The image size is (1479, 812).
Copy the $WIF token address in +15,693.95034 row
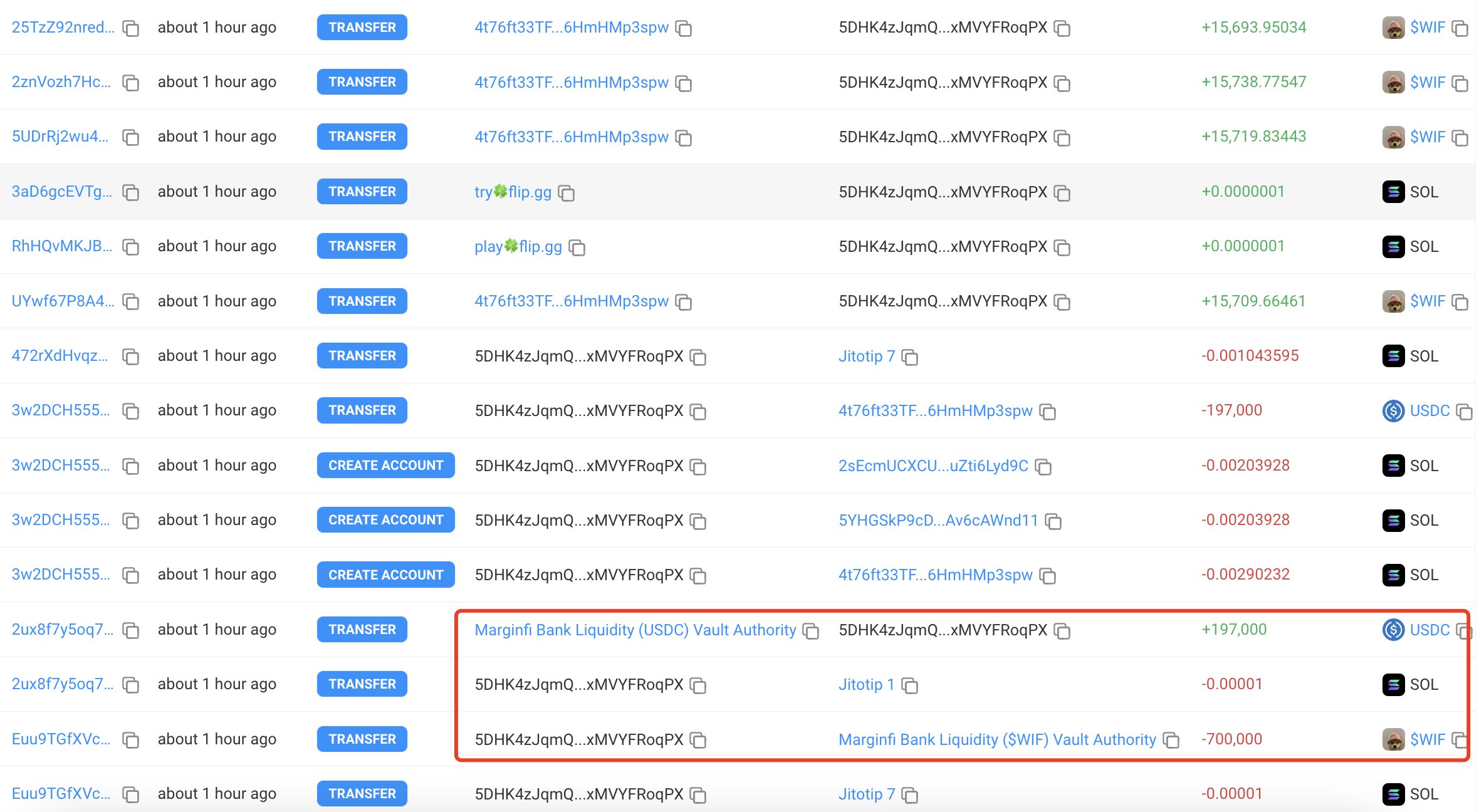pos(1460,28)
